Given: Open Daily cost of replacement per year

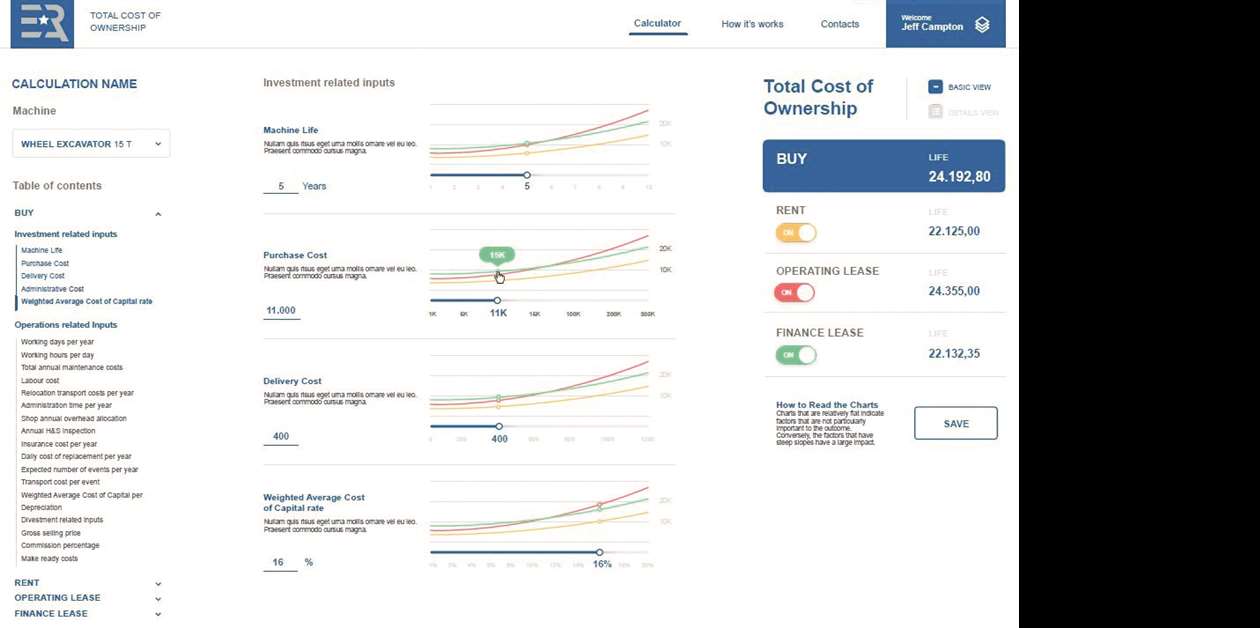Looking at the screenshot, I should click(x=76, y=456).
